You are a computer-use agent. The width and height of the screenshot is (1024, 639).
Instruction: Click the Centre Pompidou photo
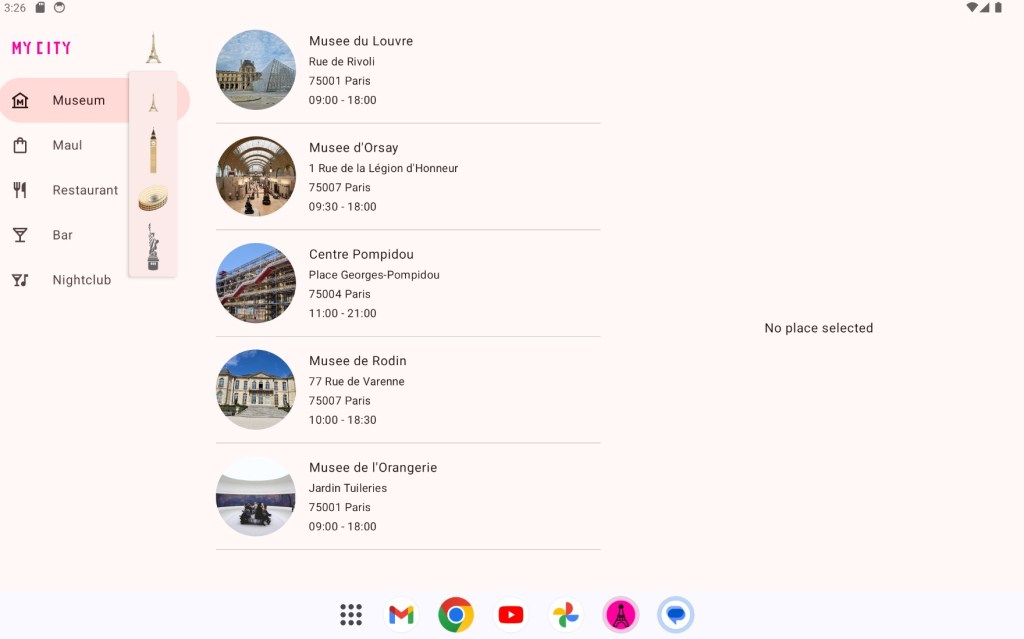pyautogui.click(x=256, y=283)
